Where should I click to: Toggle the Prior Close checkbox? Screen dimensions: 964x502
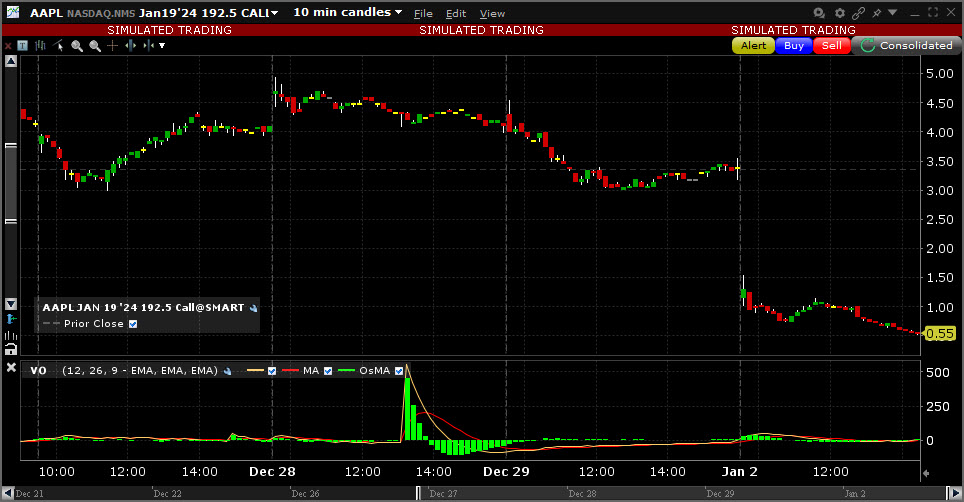(133, 324)
